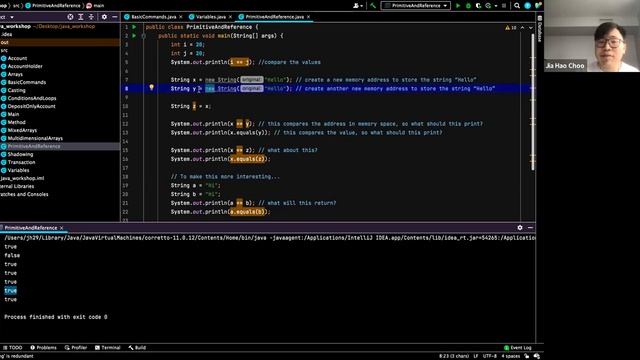This screenshot has width=640, height=360.
Task: Expand all in Project panel
Action: click(81, 17)
